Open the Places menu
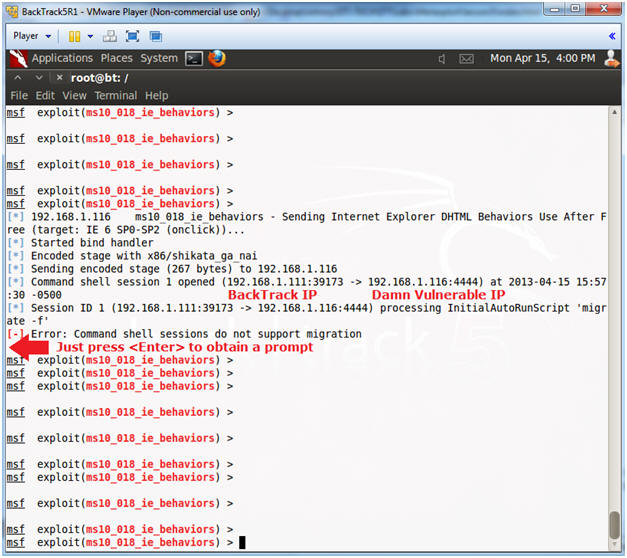Screen dimensions: 627x558 tap(116, 58)
